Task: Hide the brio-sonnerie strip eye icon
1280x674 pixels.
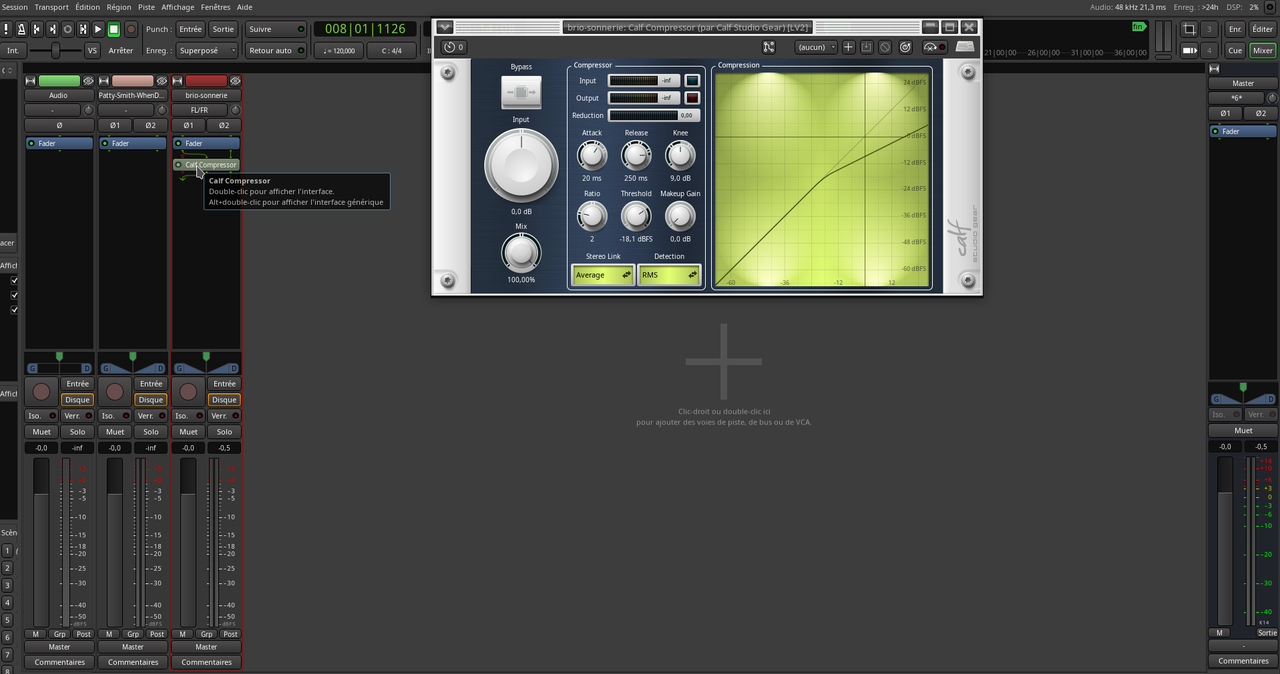Action: click(235, 80)
